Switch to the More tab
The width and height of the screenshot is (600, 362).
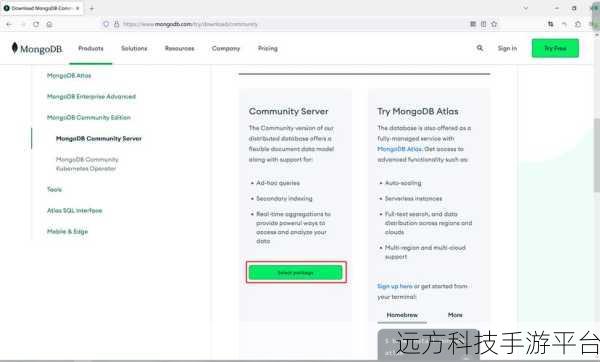(455, 315)
